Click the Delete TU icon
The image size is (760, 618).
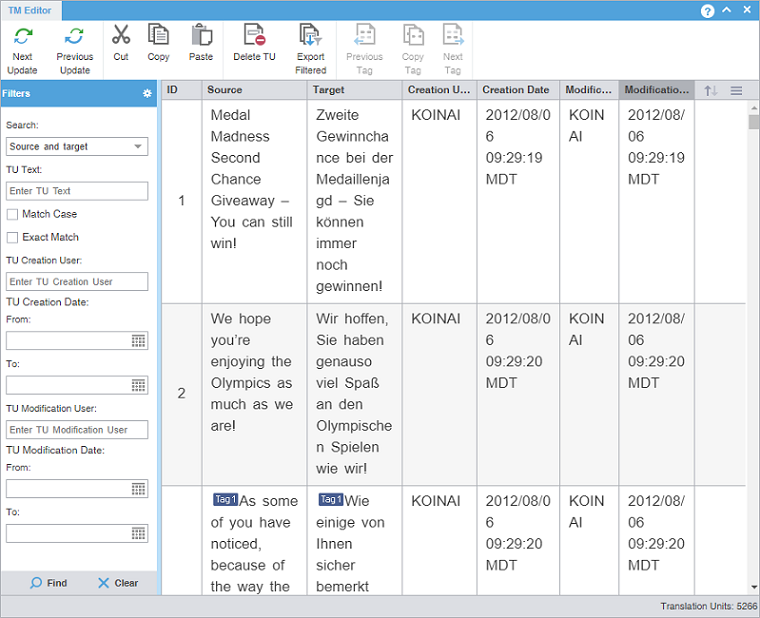254,35
